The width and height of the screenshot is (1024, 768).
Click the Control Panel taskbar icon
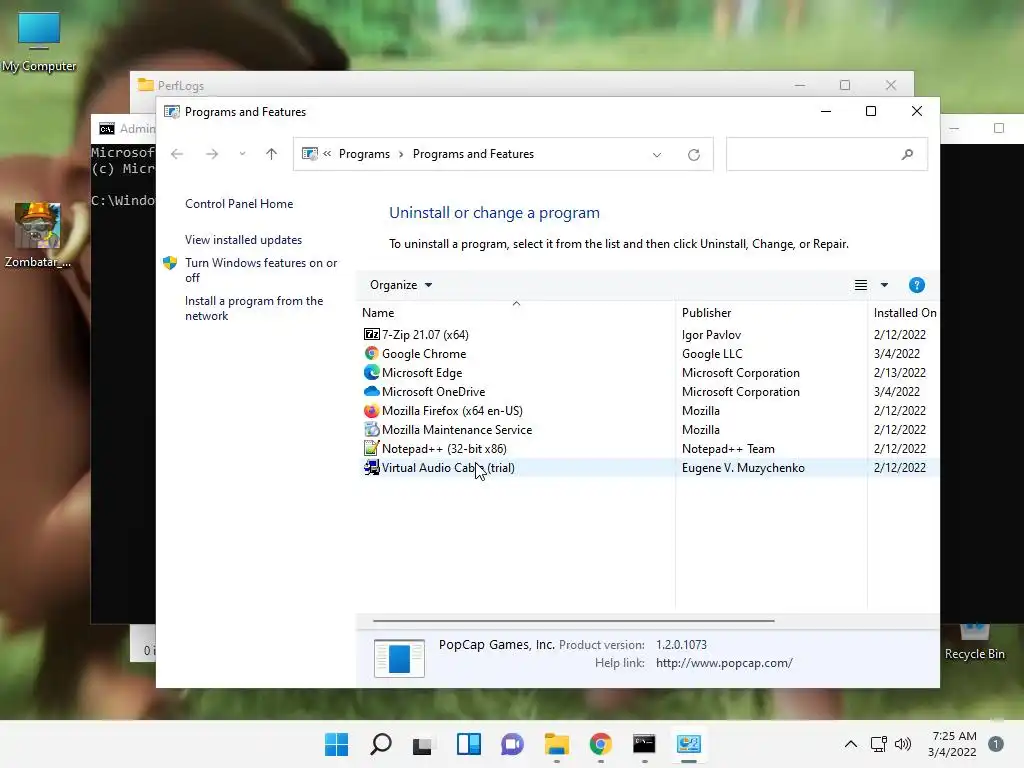pos(688,744)
